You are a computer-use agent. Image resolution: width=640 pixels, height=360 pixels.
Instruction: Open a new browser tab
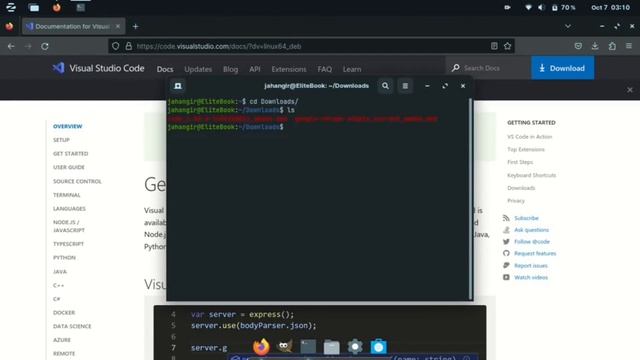tap(136, 27)
